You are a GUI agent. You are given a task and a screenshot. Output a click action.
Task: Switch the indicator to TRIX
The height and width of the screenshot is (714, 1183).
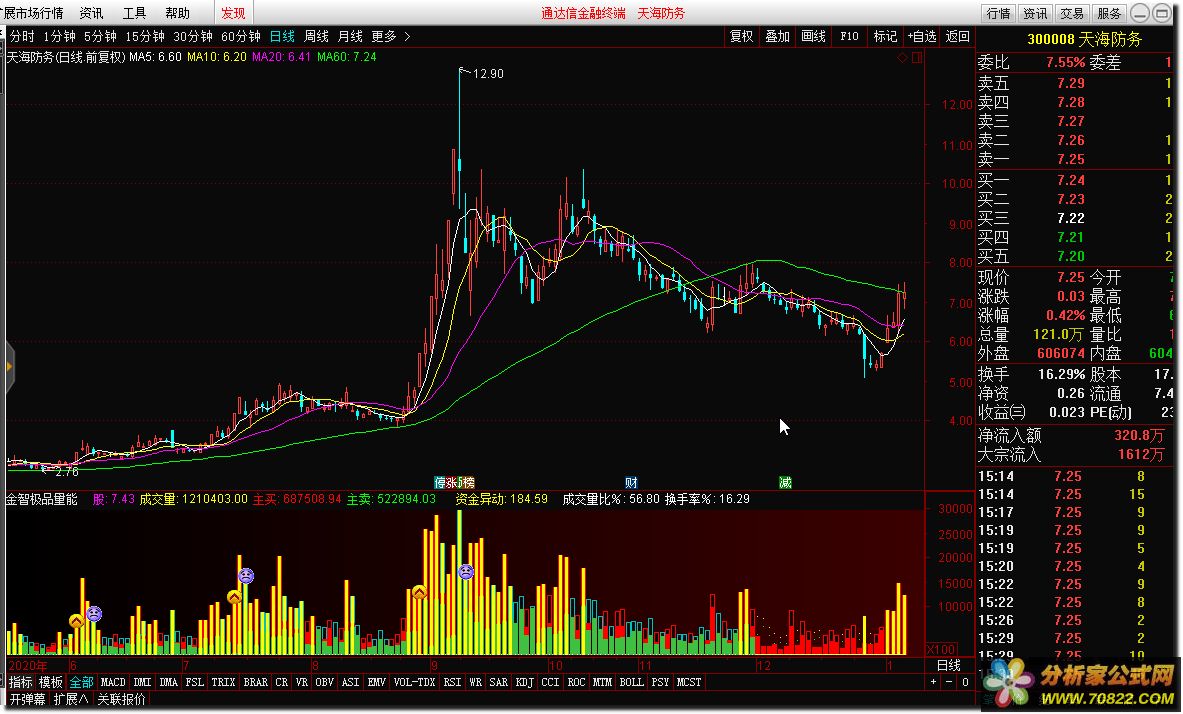click(223, 682)
